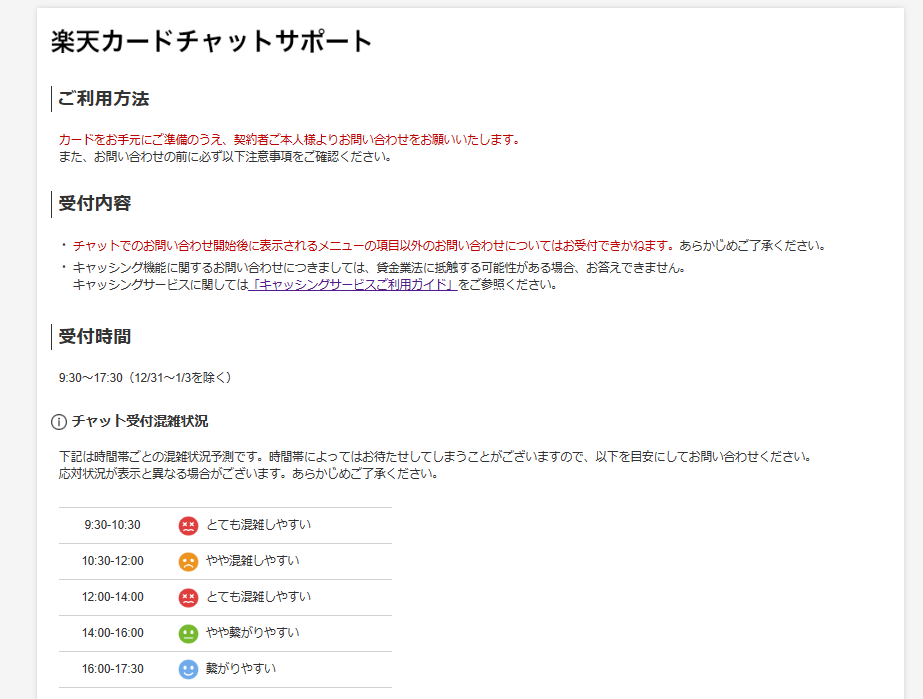The height and width of the screenshot is (699, 923).
Task: Click the red face icon in the 12:00-14:00 row
Action: coord(188,598)
